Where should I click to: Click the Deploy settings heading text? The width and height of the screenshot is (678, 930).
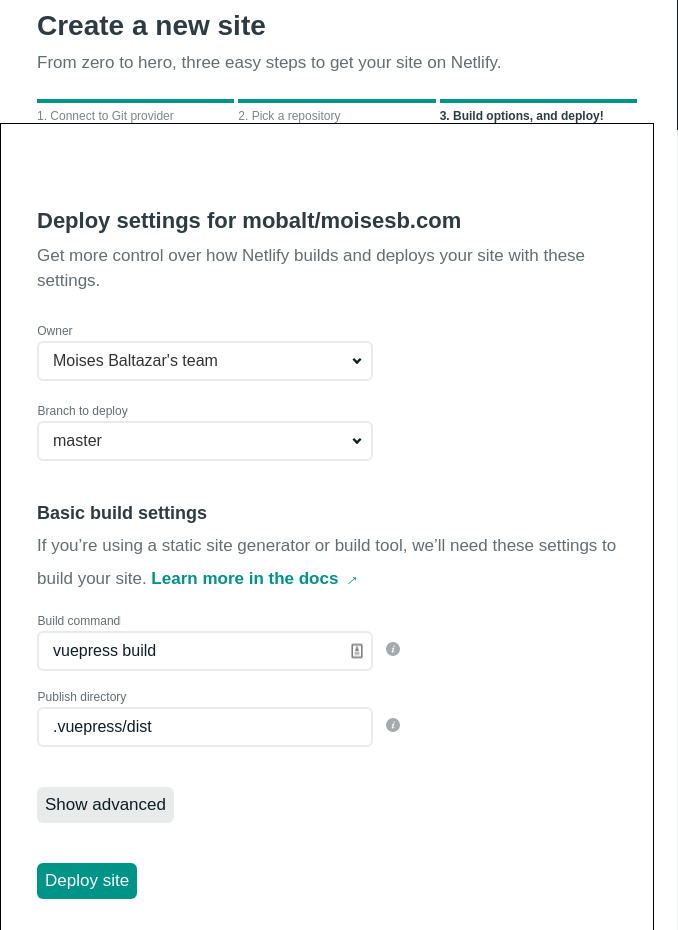(x=249, y=221)
